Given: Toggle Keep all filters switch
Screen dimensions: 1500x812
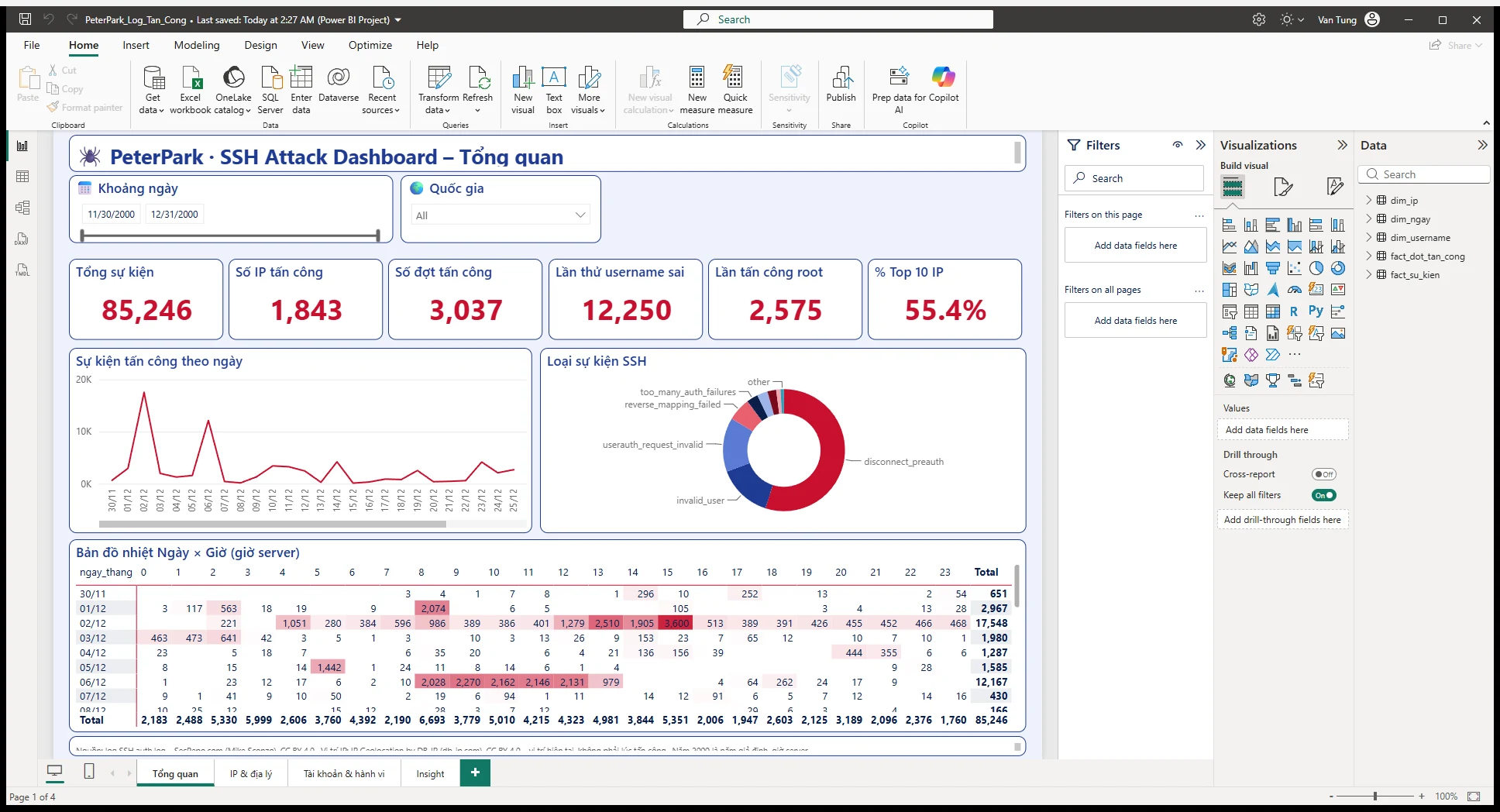Looking at the screenshot, I should pos(1324,495).
